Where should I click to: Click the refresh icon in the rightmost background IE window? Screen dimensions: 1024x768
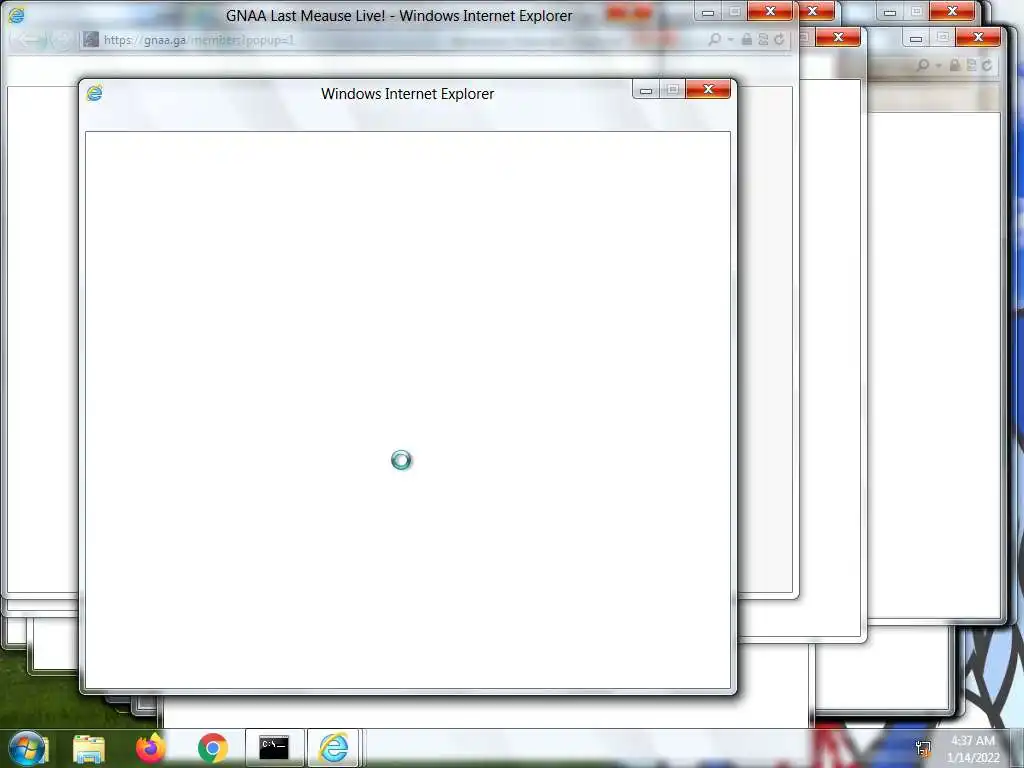(987, 65)
